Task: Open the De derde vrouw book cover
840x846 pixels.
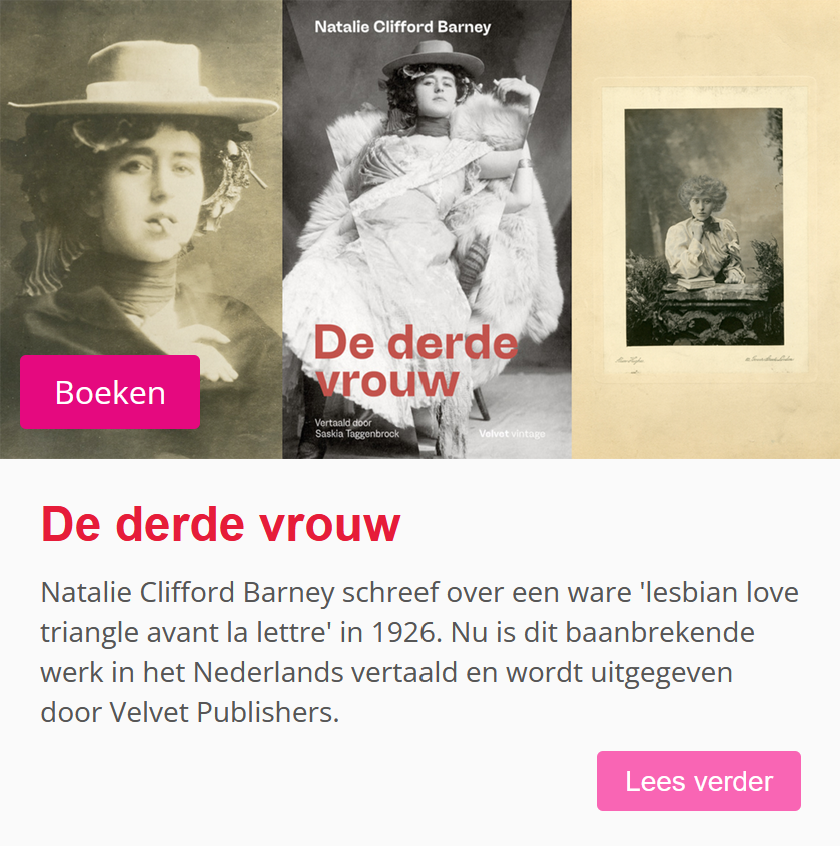Action: [x=427, y=229]
